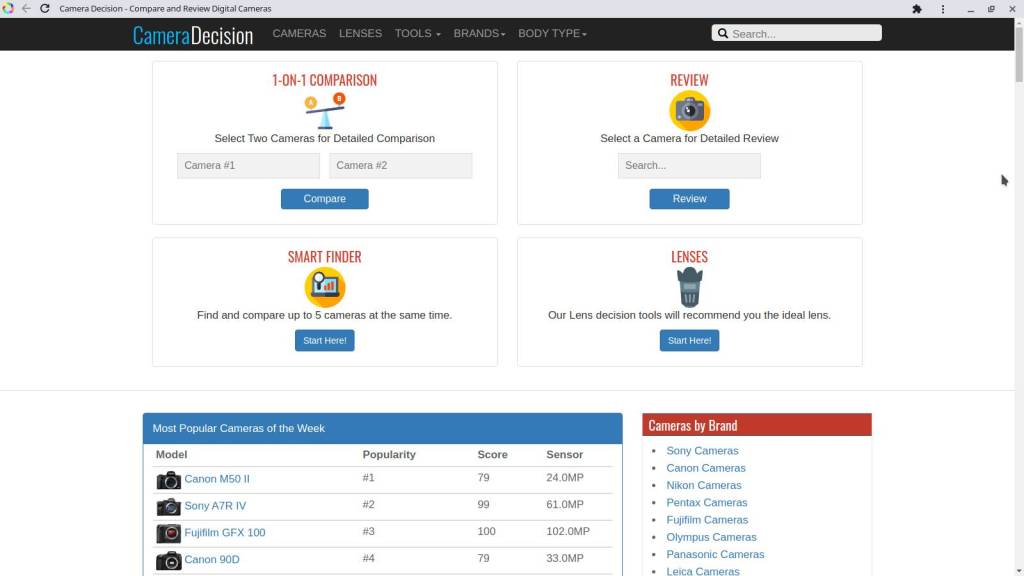Click the page vertical scrollbar thumb

pyautogui.click(x=1019, y=54)
